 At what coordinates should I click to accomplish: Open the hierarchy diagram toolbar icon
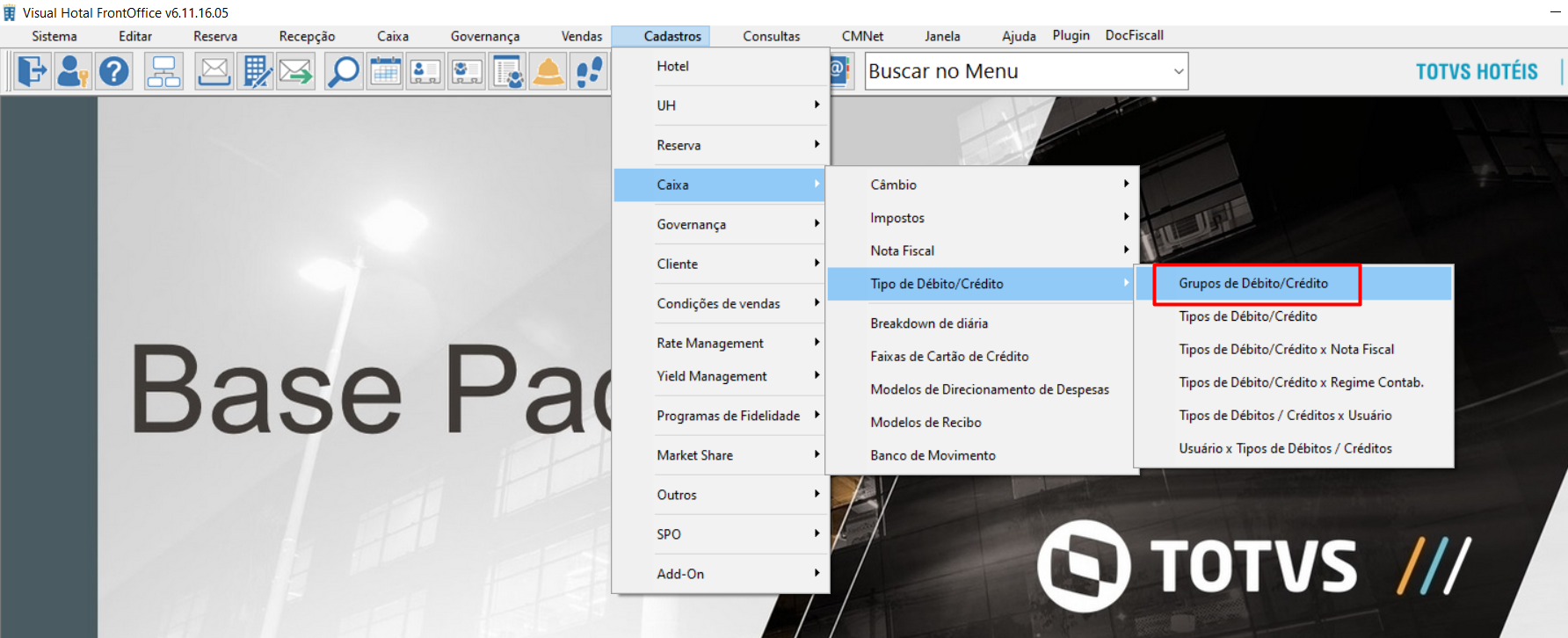coord(163,71)
